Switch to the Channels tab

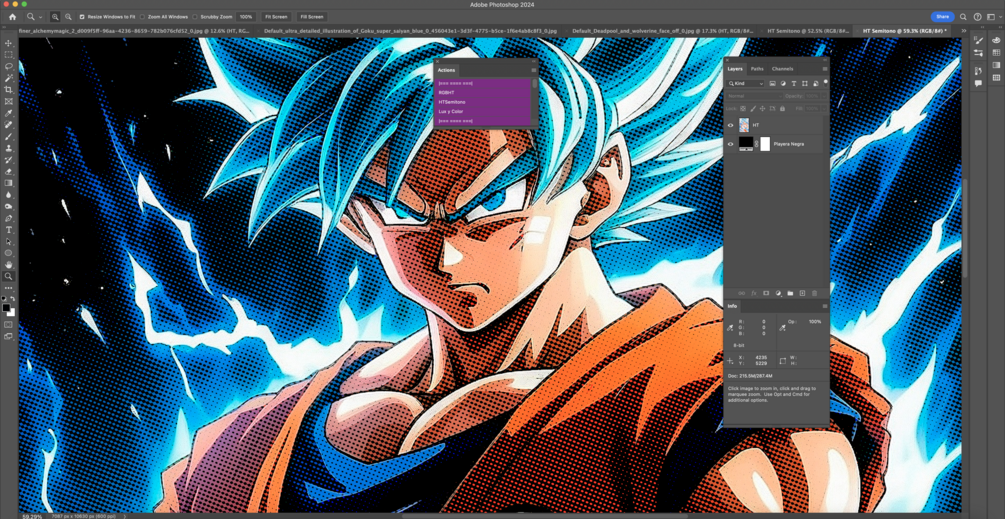pos(782,69)
